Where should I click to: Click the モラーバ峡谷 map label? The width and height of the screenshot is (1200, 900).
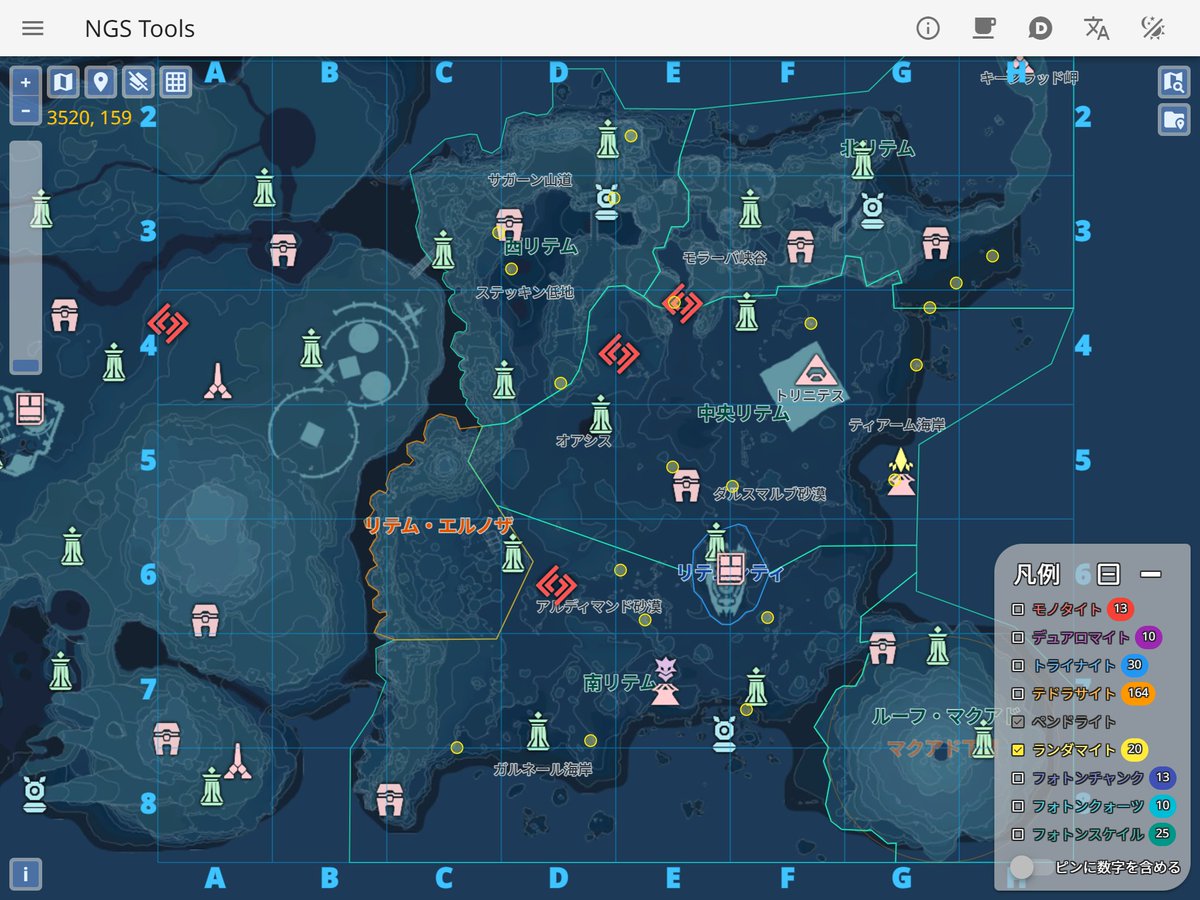click(x=725, y=258)
